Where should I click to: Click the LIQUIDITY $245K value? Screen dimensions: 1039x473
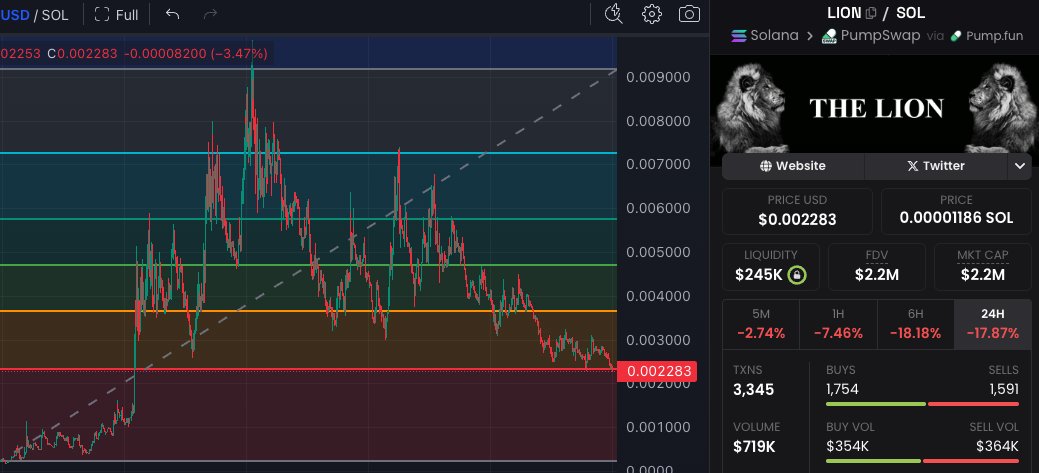click(x=759, y=275)
